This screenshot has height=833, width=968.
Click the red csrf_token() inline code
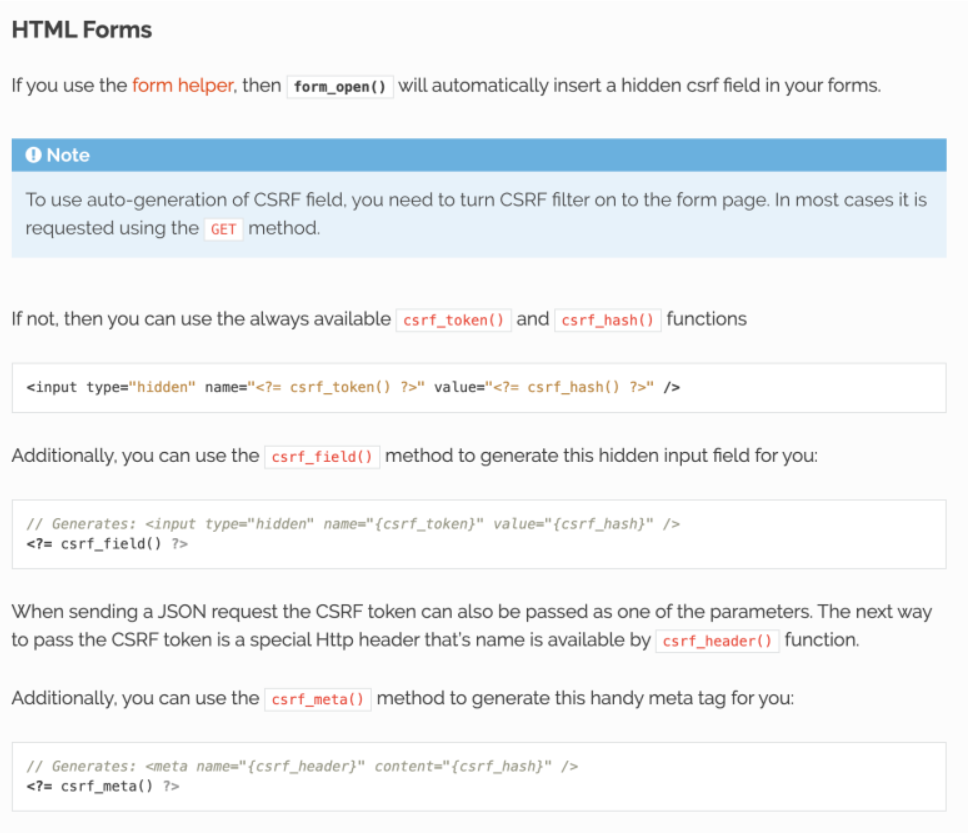454,320
